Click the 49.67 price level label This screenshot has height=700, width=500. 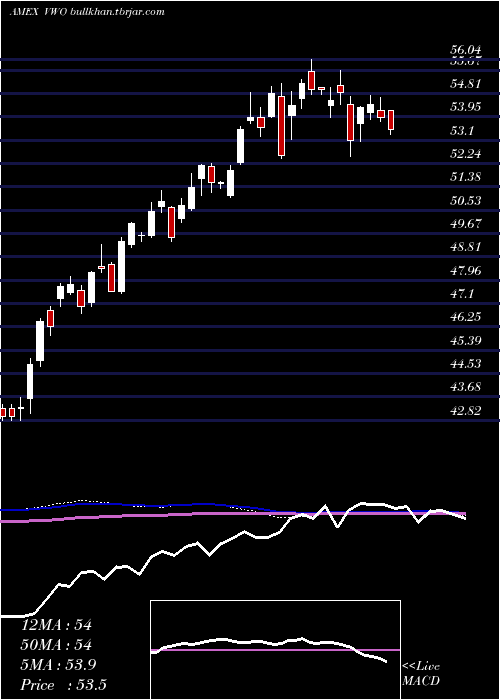click(466, 223)
